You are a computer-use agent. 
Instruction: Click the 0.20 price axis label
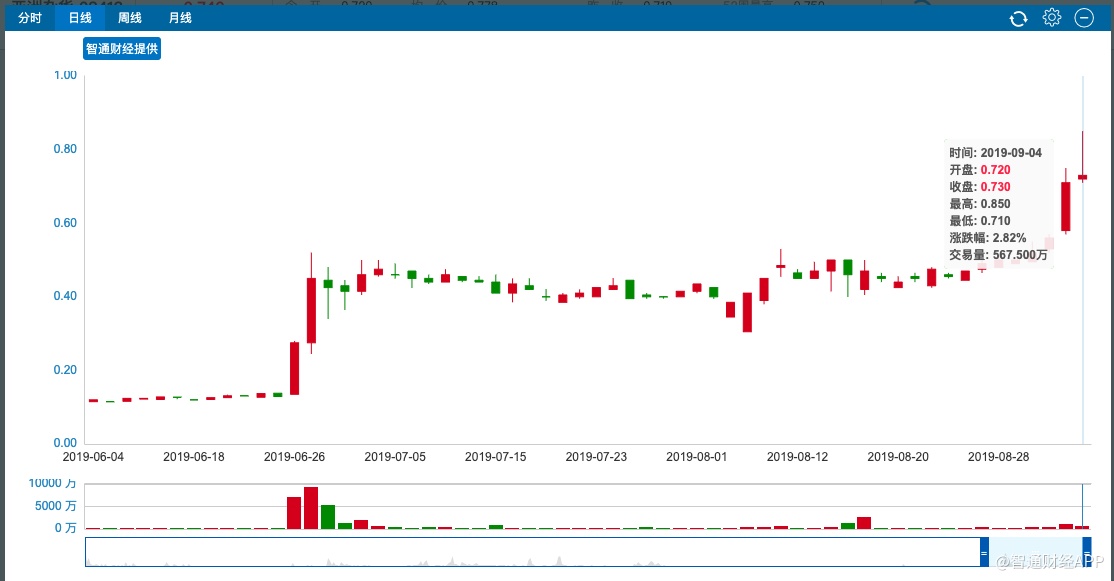(65, 369)
